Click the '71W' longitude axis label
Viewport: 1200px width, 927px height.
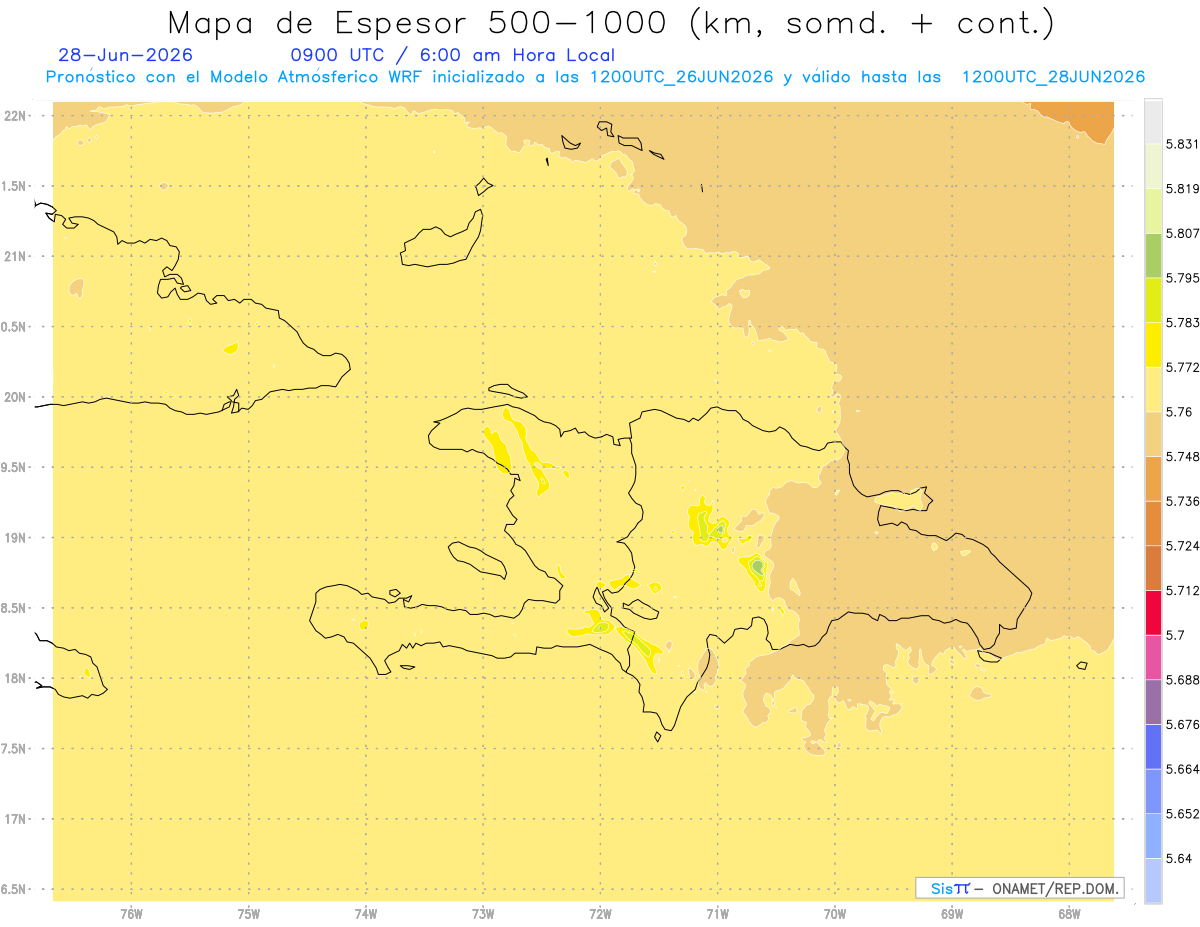coord(717,913)
